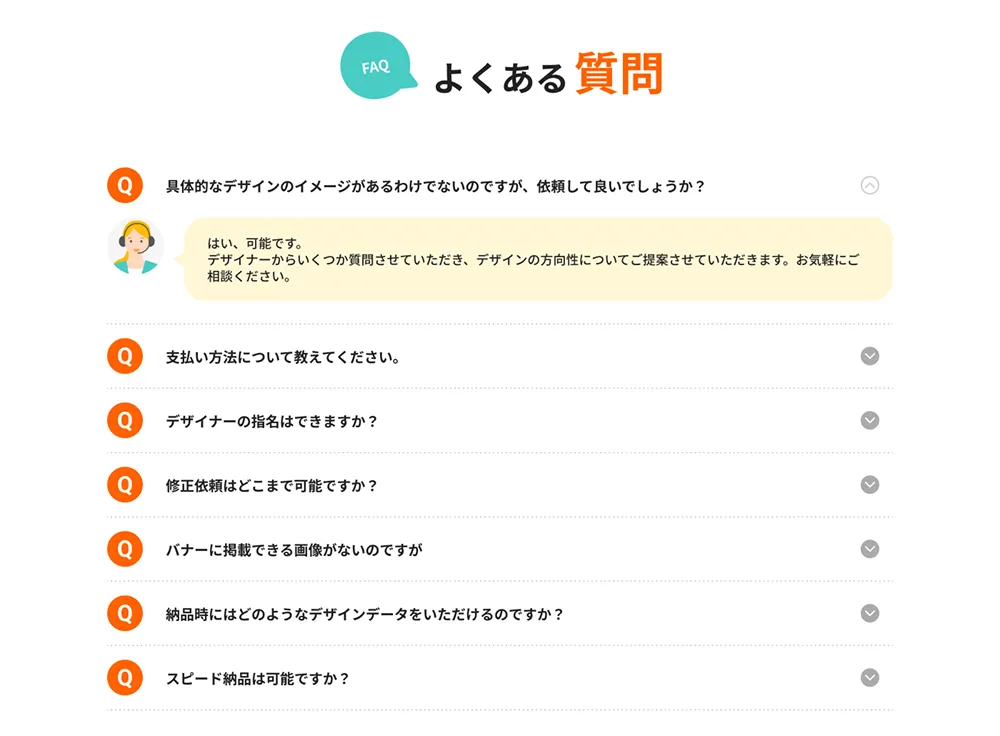Click the FAQ speech bubble icon
The height and width of the screenshot is (736, 1000).
point(374,66)
